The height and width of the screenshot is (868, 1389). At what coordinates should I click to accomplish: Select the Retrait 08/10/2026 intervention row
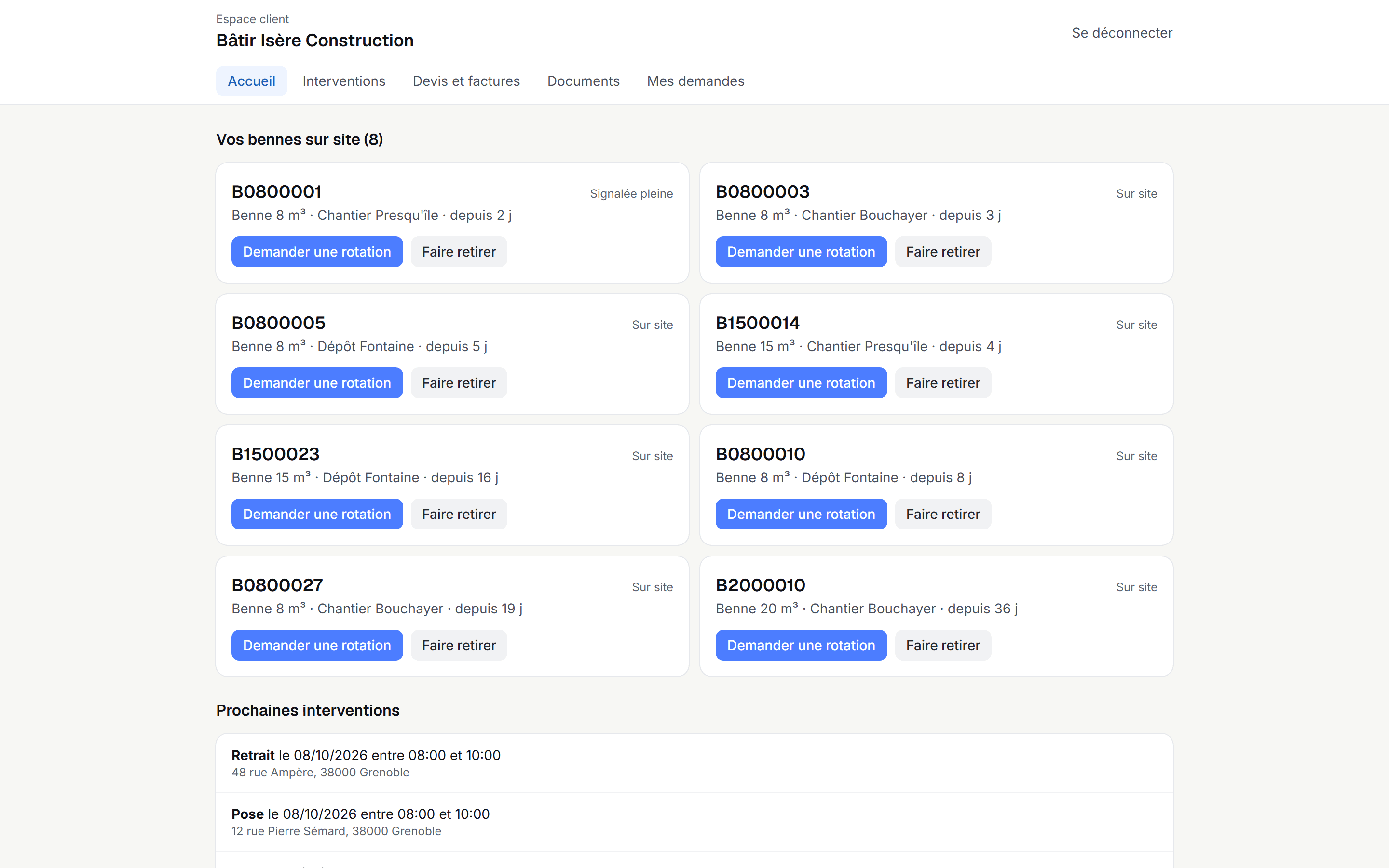pyautogui.click(x=694, y=763)
